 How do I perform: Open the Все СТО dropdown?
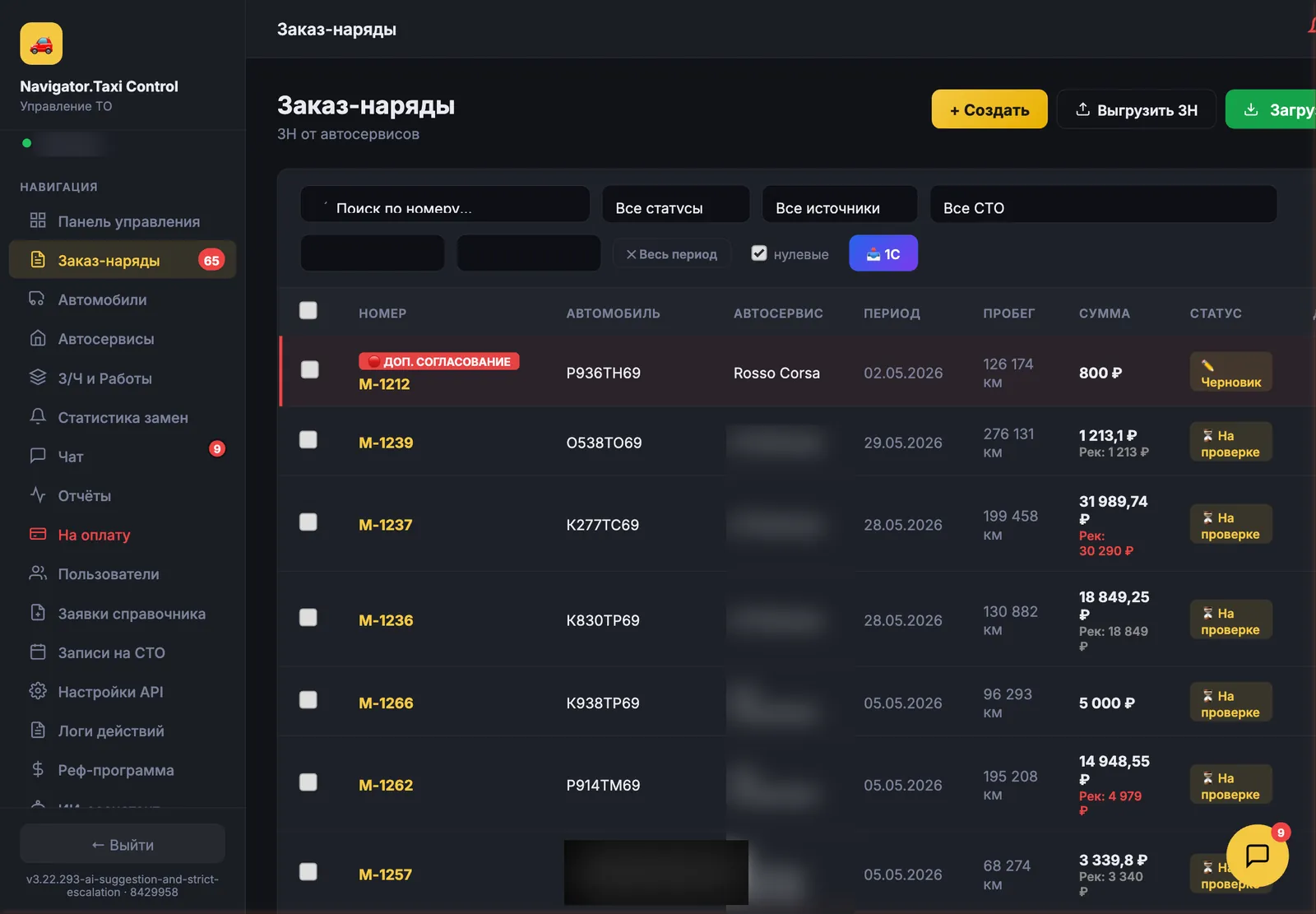1103,204
